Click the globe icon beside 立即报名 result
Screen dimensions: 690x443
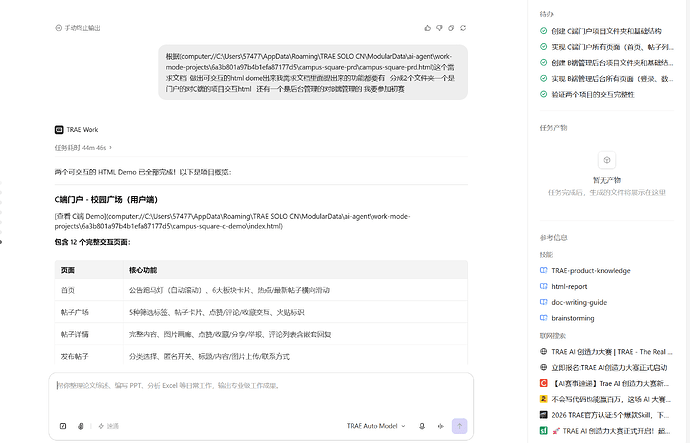click(543, 367)
